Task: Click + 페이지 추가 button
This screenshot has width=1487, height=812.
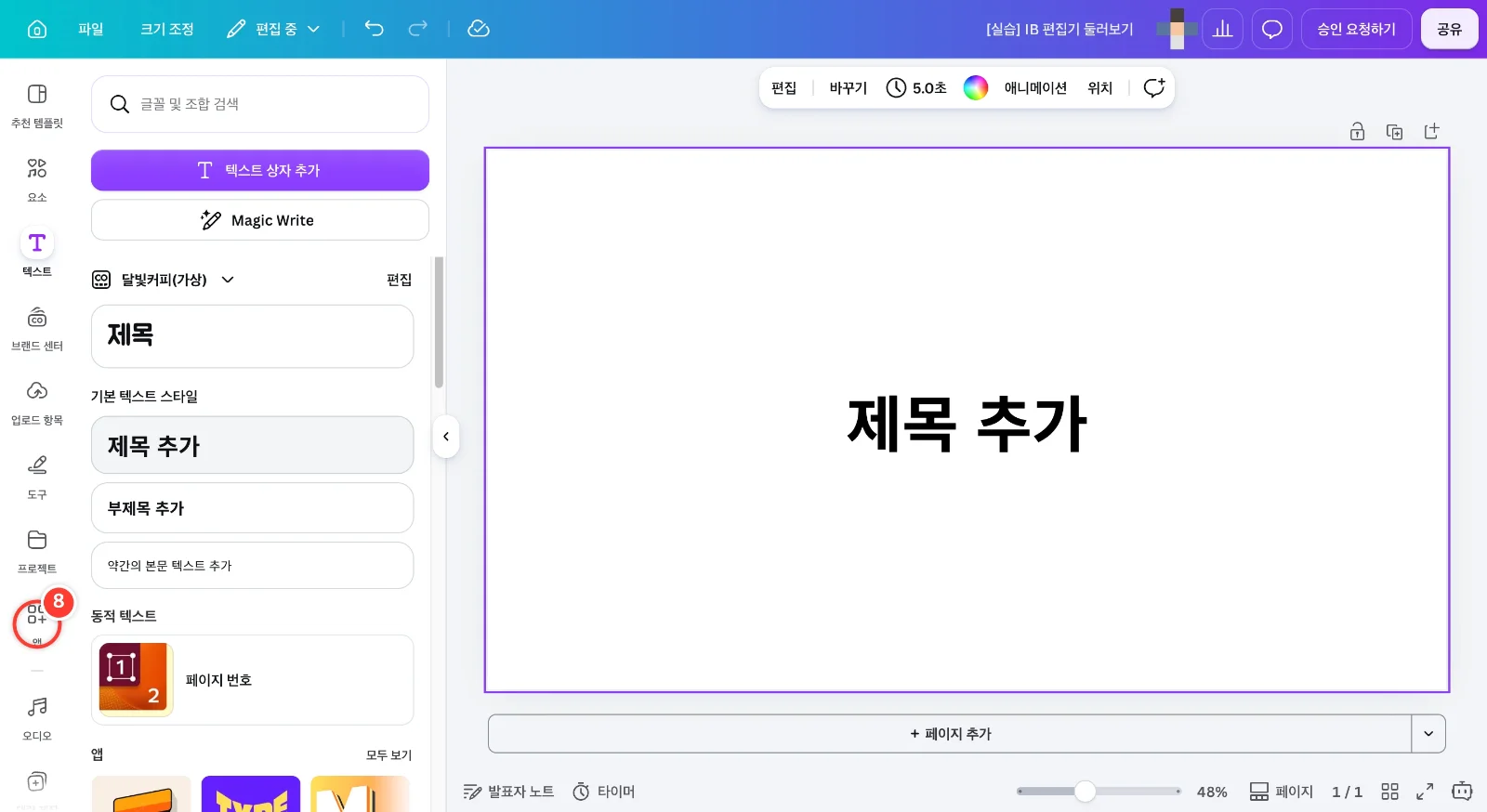Action: (x=950, y=734)
